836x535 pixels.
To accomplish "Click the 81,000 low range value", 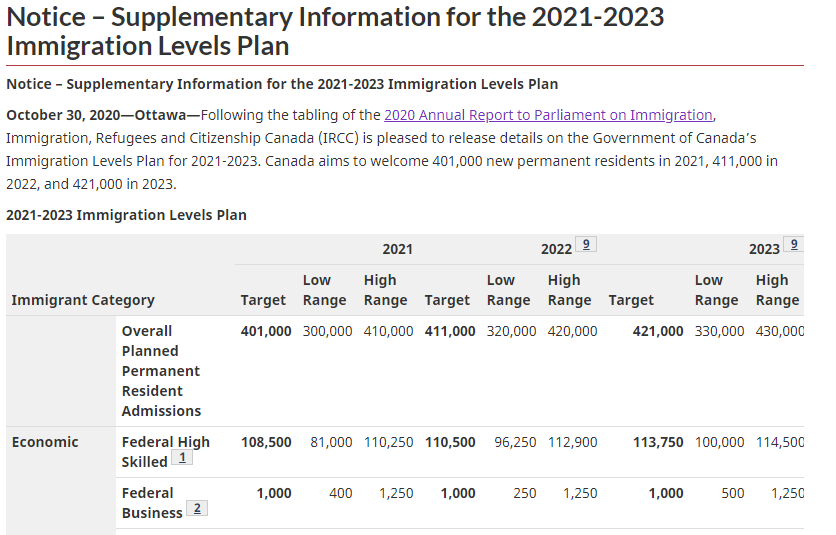I will coord(331,442).
